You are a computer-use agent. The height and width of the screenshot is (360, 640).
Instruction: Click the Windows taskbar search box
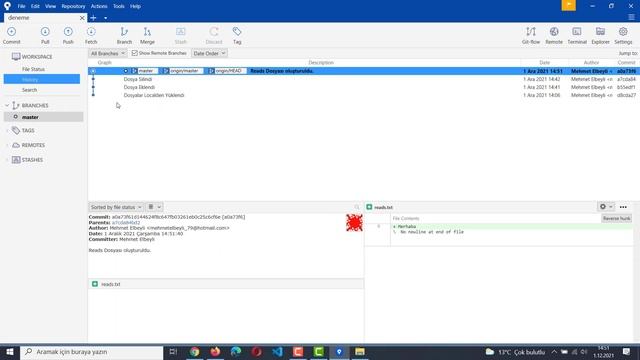(x=92, y=351)
